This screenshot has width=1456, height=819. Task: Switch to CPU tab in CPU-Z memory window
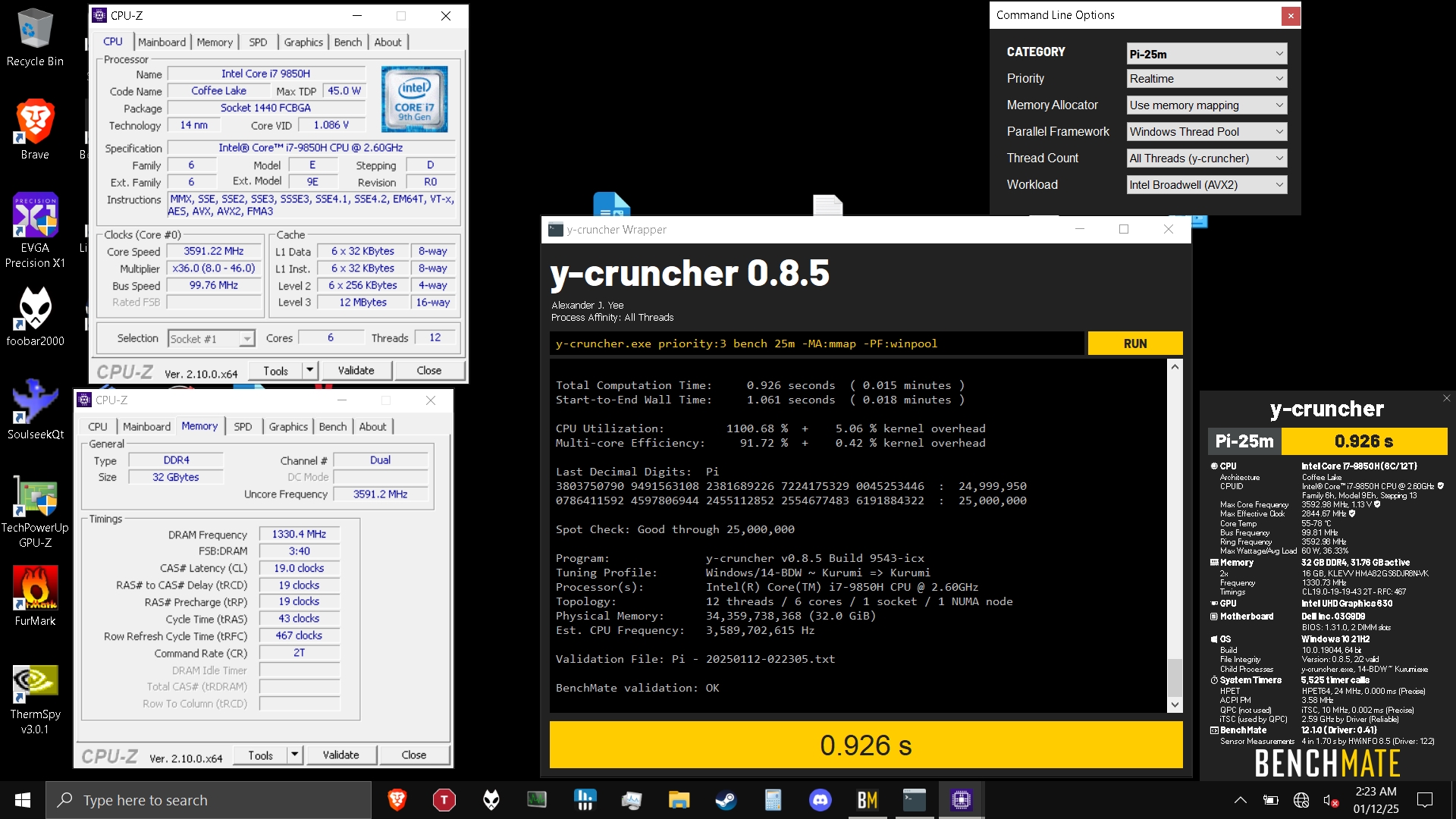point(98,427)
